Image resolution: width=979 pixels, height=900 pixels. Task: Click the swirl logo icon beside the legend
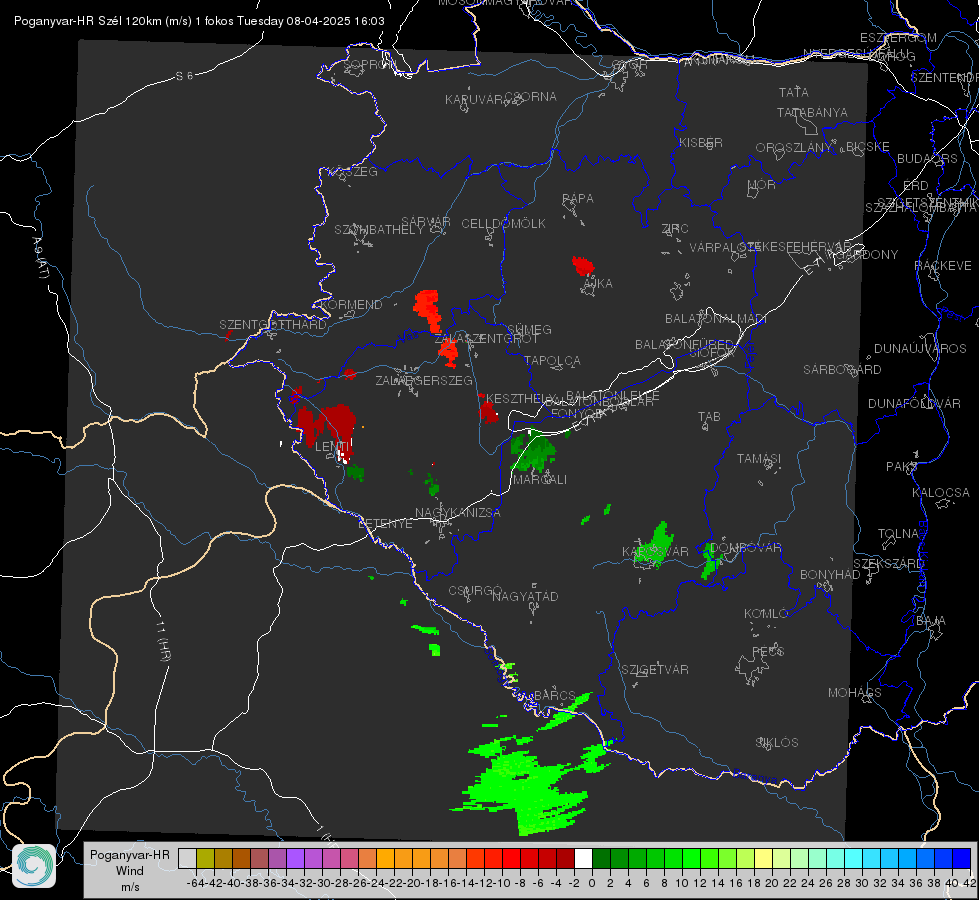pos(34,866)
